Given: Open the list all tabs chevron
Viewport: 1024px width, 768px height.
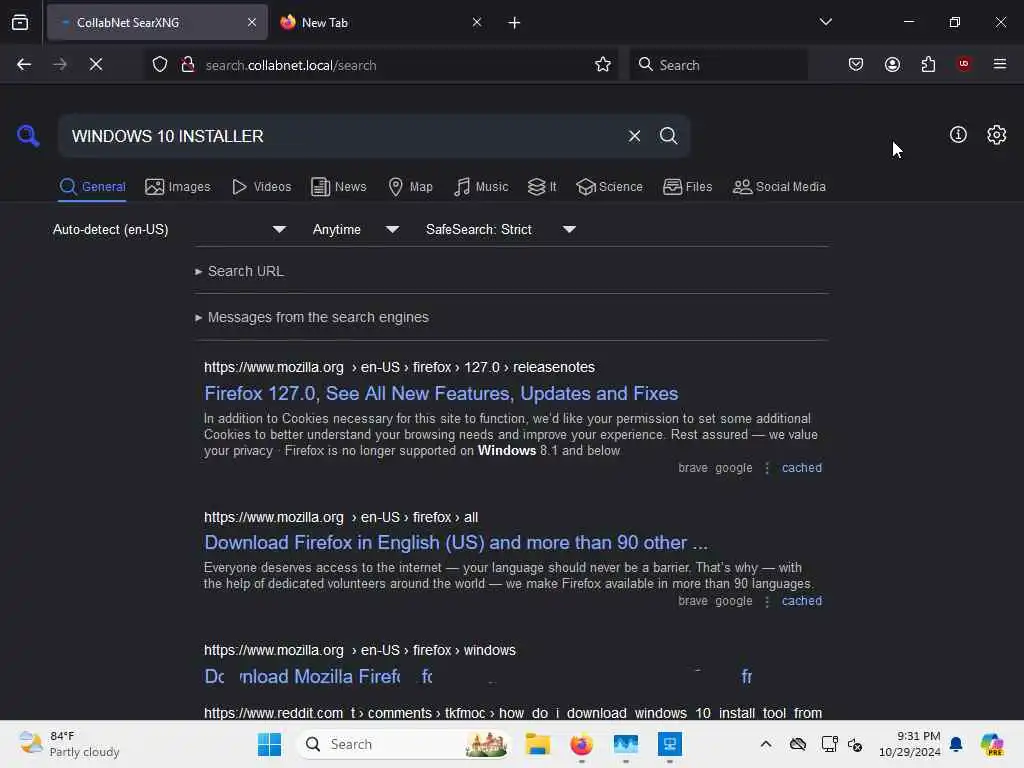Looking at the screenshot, I should (x=825, y=22).
